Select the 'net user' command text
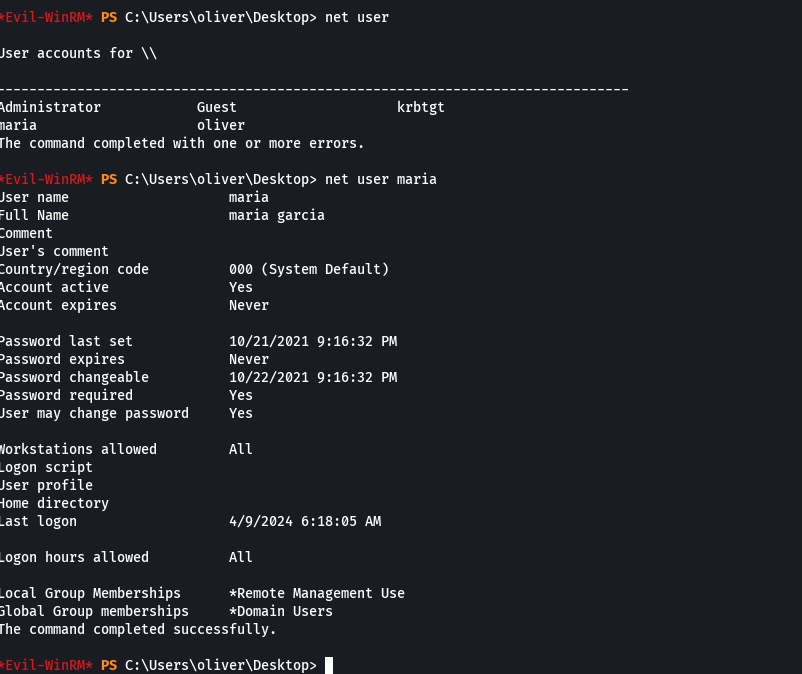The height and width of the screenshot is (674, 802). (x=355, y=17)
